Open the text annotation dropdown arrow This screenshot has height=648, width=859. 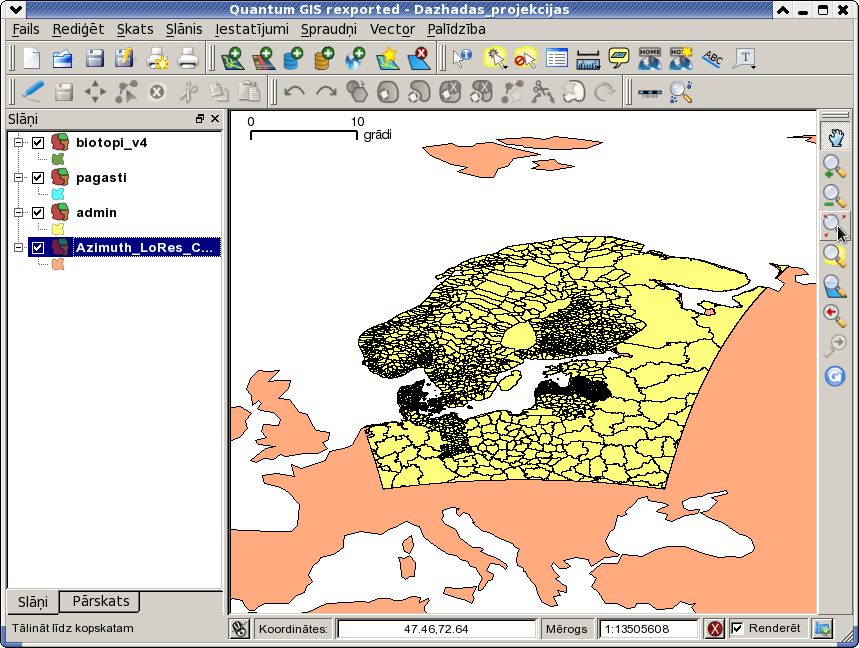pyautogui.click(x=754, y=67)
